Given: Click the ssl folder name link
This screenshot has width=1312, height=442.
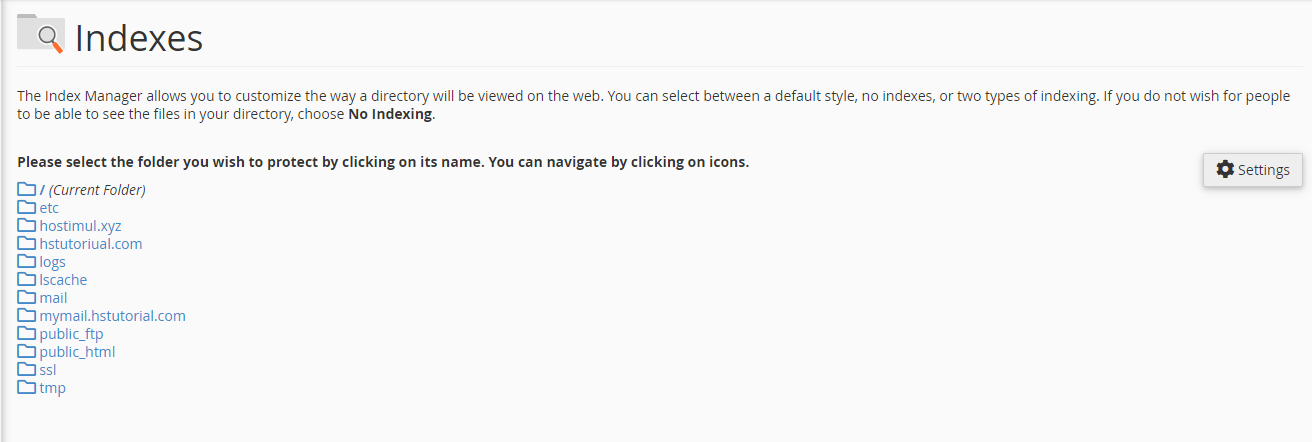Looking at the screenshot, I should (48, 370).
